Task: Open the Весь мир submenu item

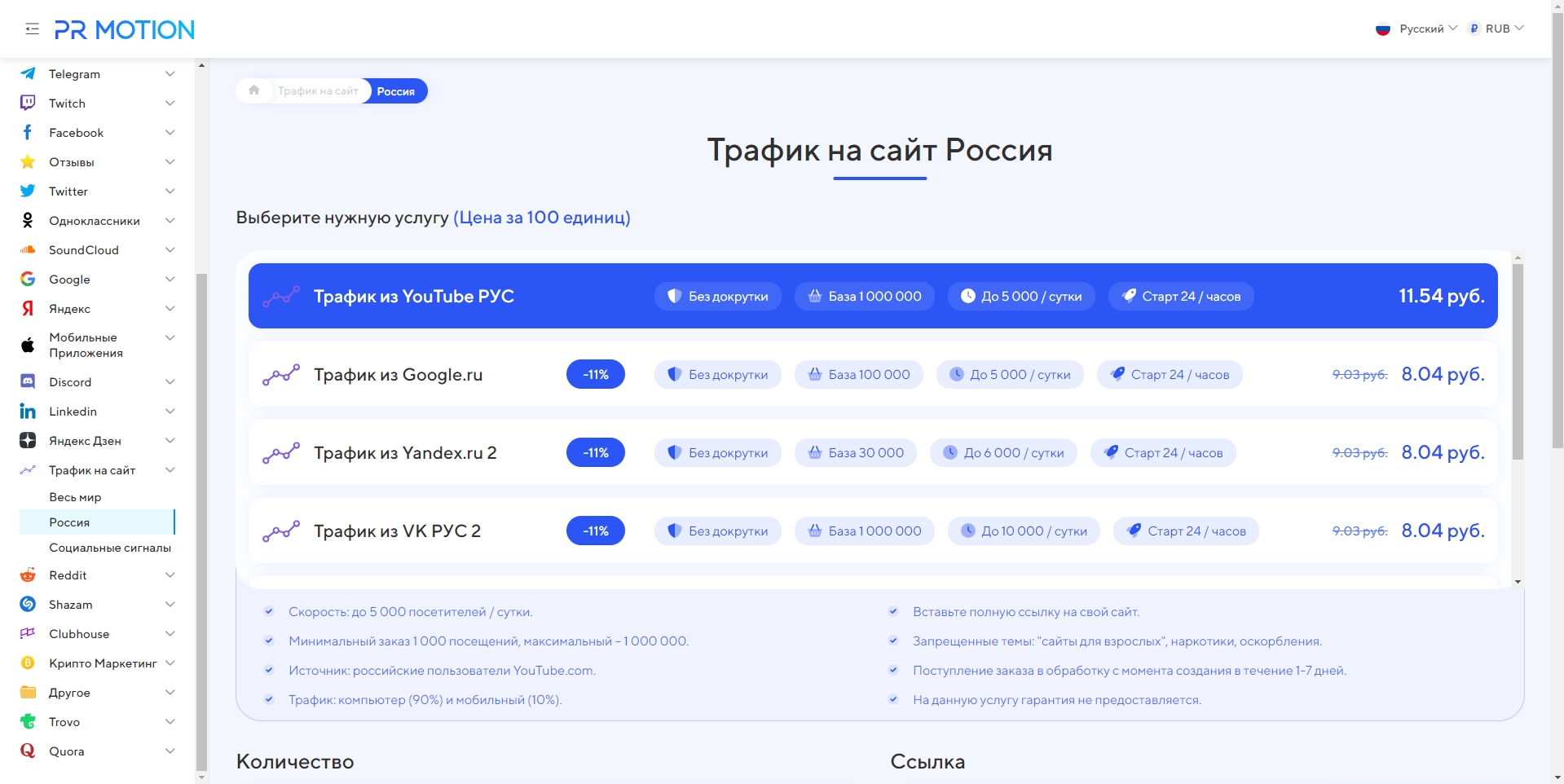Action: tap(75, 497)
